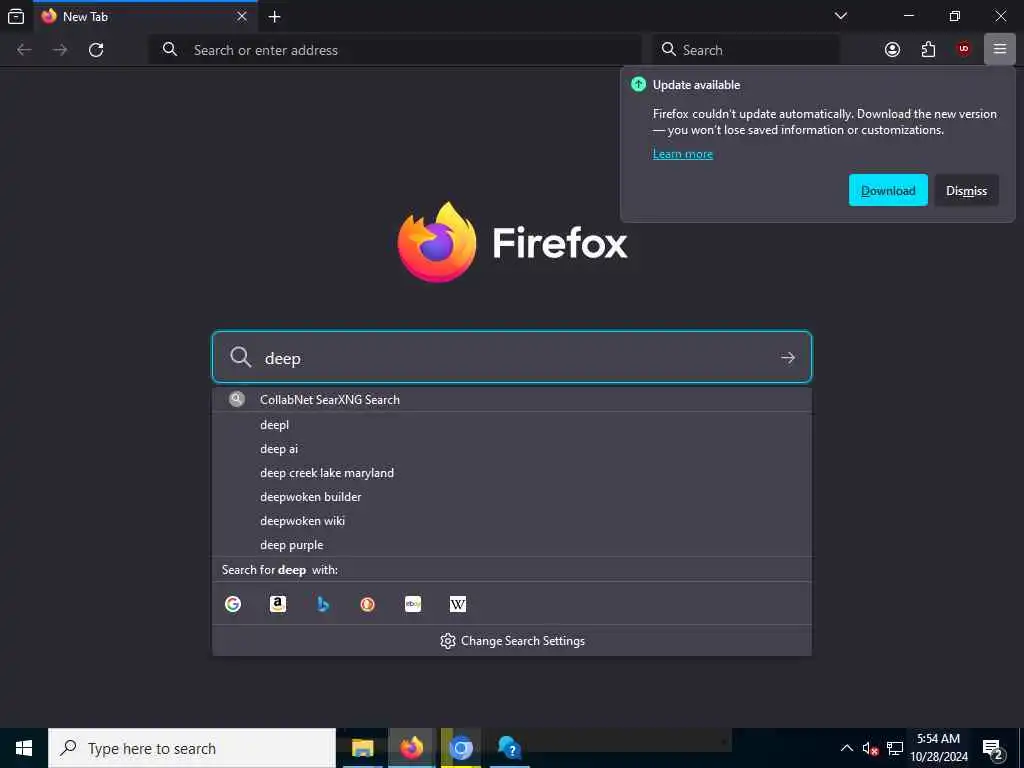Submit search with the arrow button

coord(788,358)
